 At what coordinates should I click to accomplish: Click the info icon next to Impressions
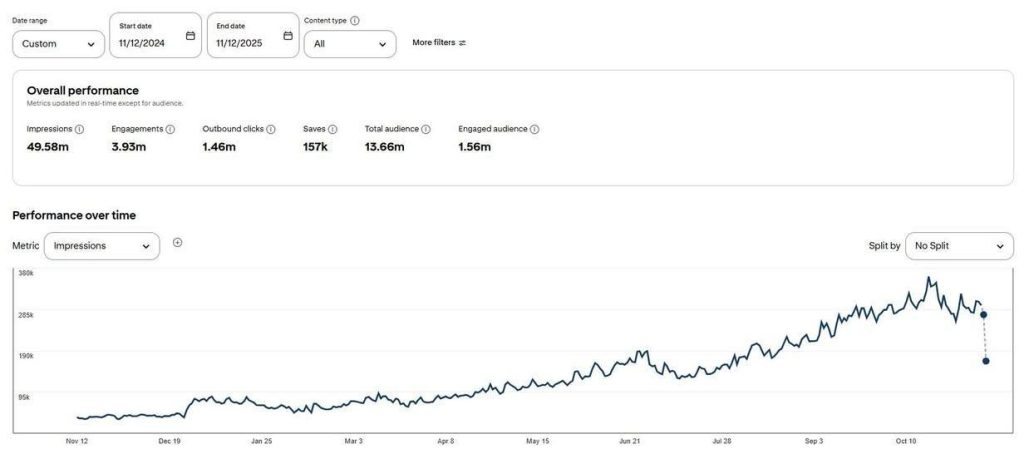pyautogui.click(x=80, y=129)
